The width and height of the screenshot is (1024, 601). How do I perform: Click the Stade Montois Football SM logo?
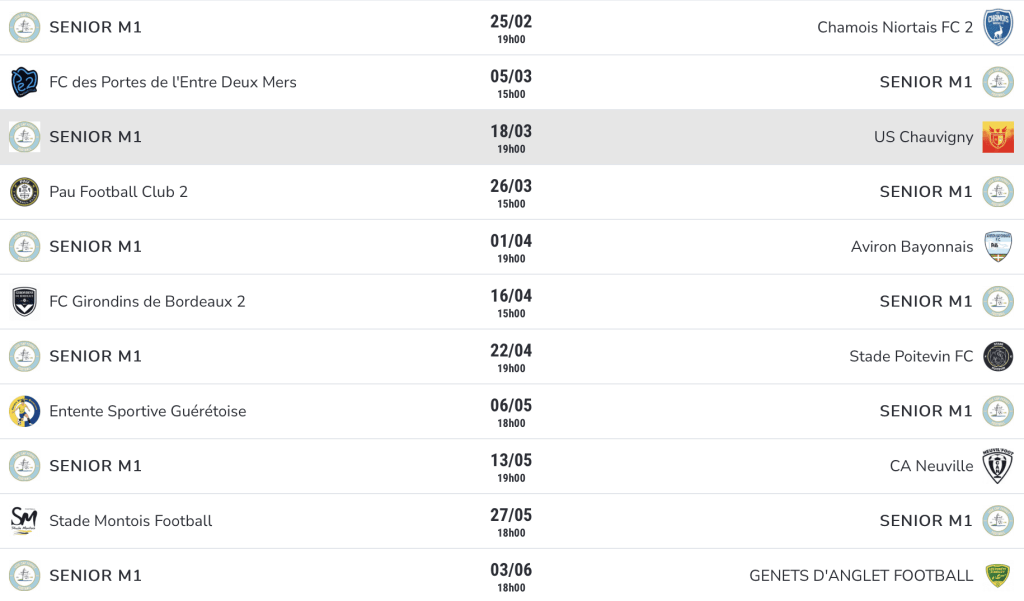coord(24,521)
